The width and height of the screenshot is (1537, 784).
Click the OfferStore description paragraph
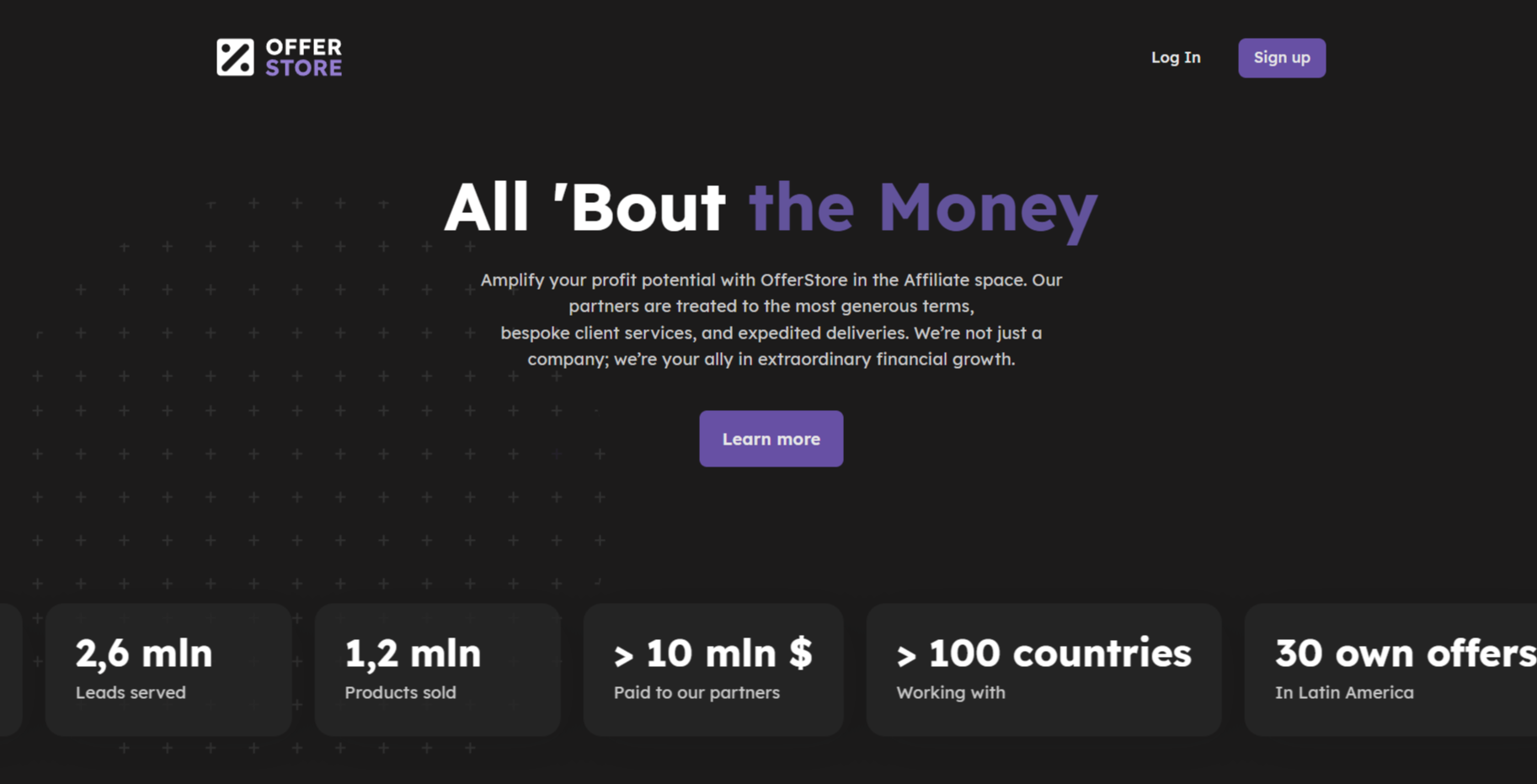tap(771, 319)
